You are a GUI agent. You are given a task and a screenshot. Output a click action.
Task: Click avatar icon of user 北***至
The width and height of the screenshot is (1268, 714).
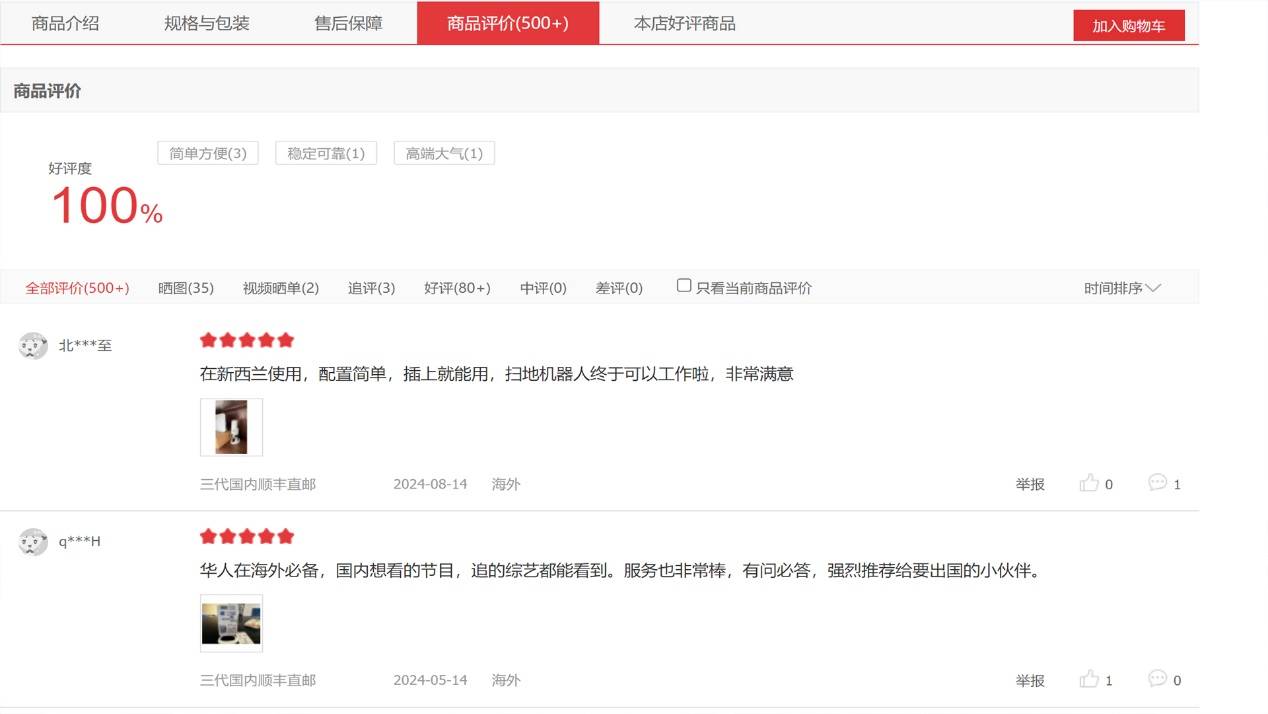pos(33,346)
